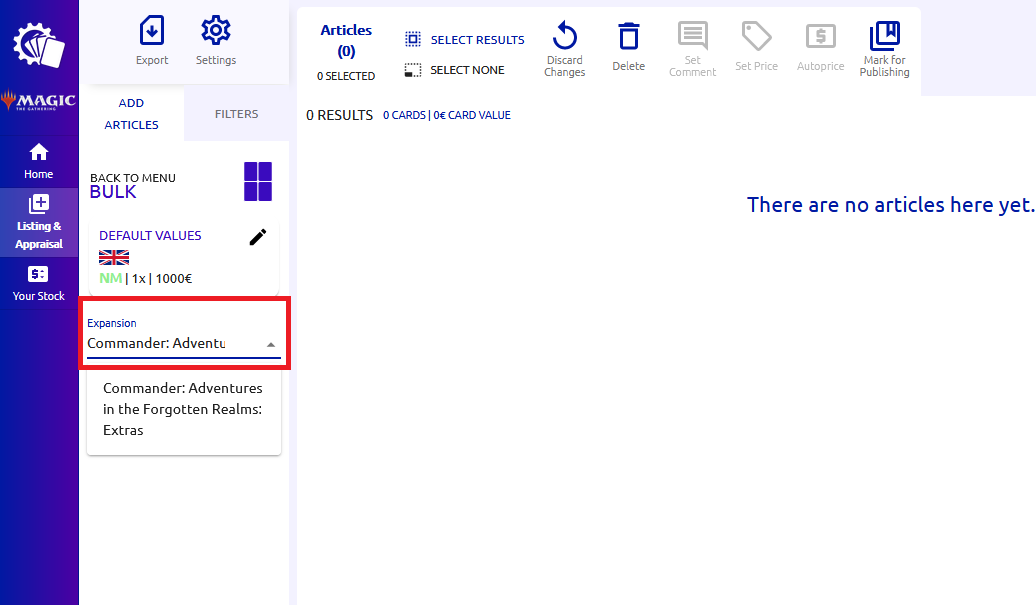Switch to the Add Articles tab
1036x605 pixels.
pyautogui.click(x=131, y=114)
